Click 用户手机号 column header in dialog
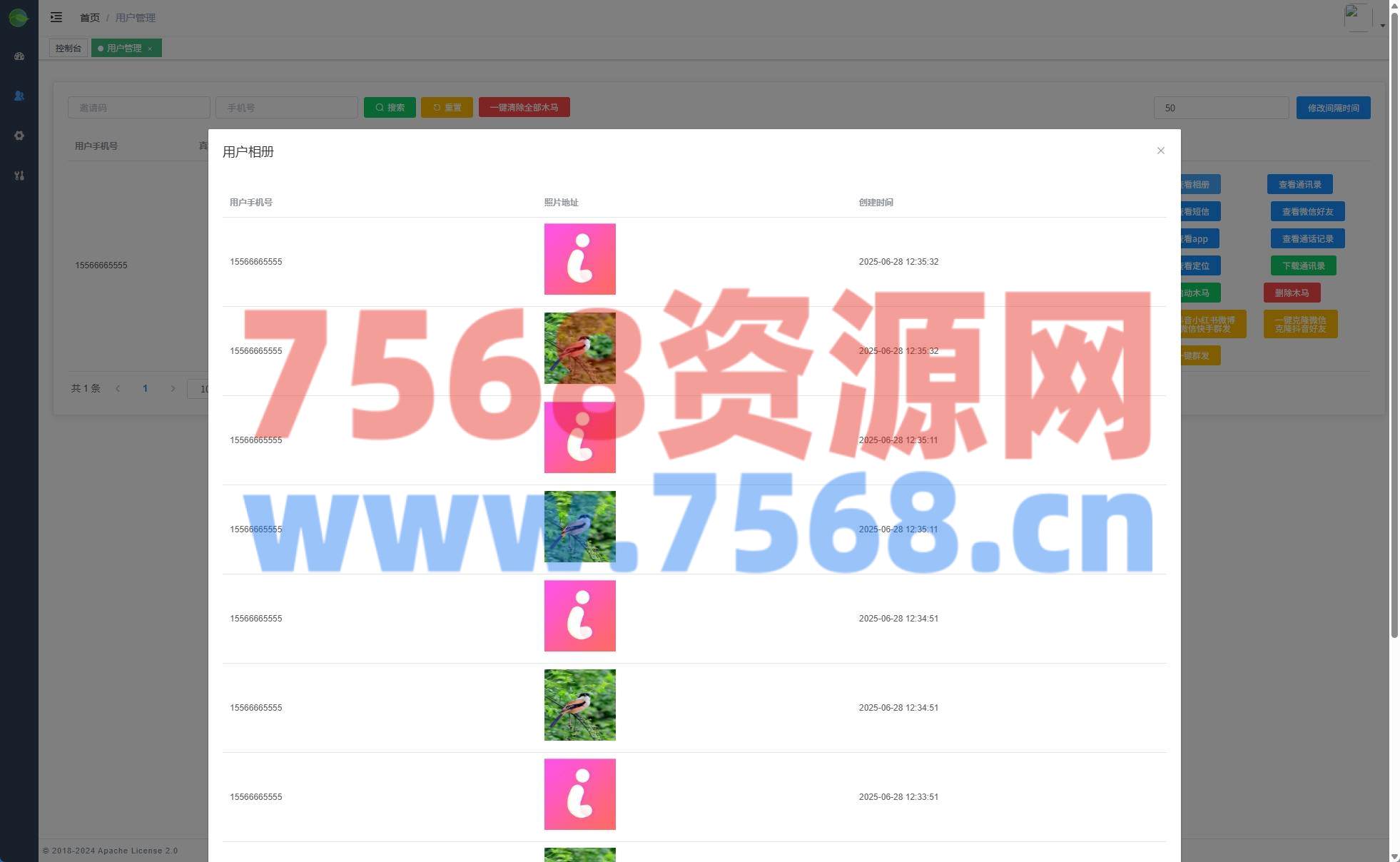 click(x=250, y=203)
